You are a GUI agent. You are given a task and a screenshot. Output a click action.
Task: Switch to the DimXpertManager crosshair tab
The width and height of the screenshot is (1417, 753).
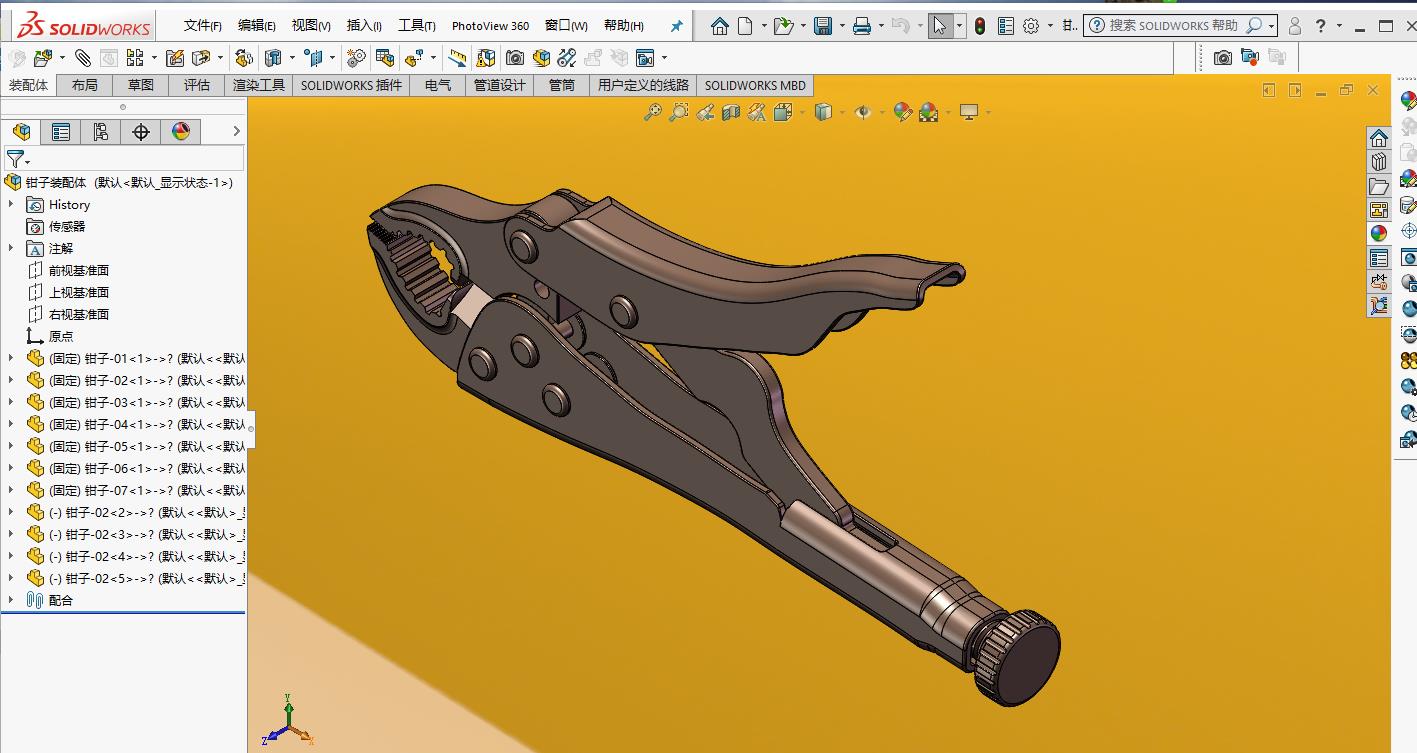pos(141,132)
